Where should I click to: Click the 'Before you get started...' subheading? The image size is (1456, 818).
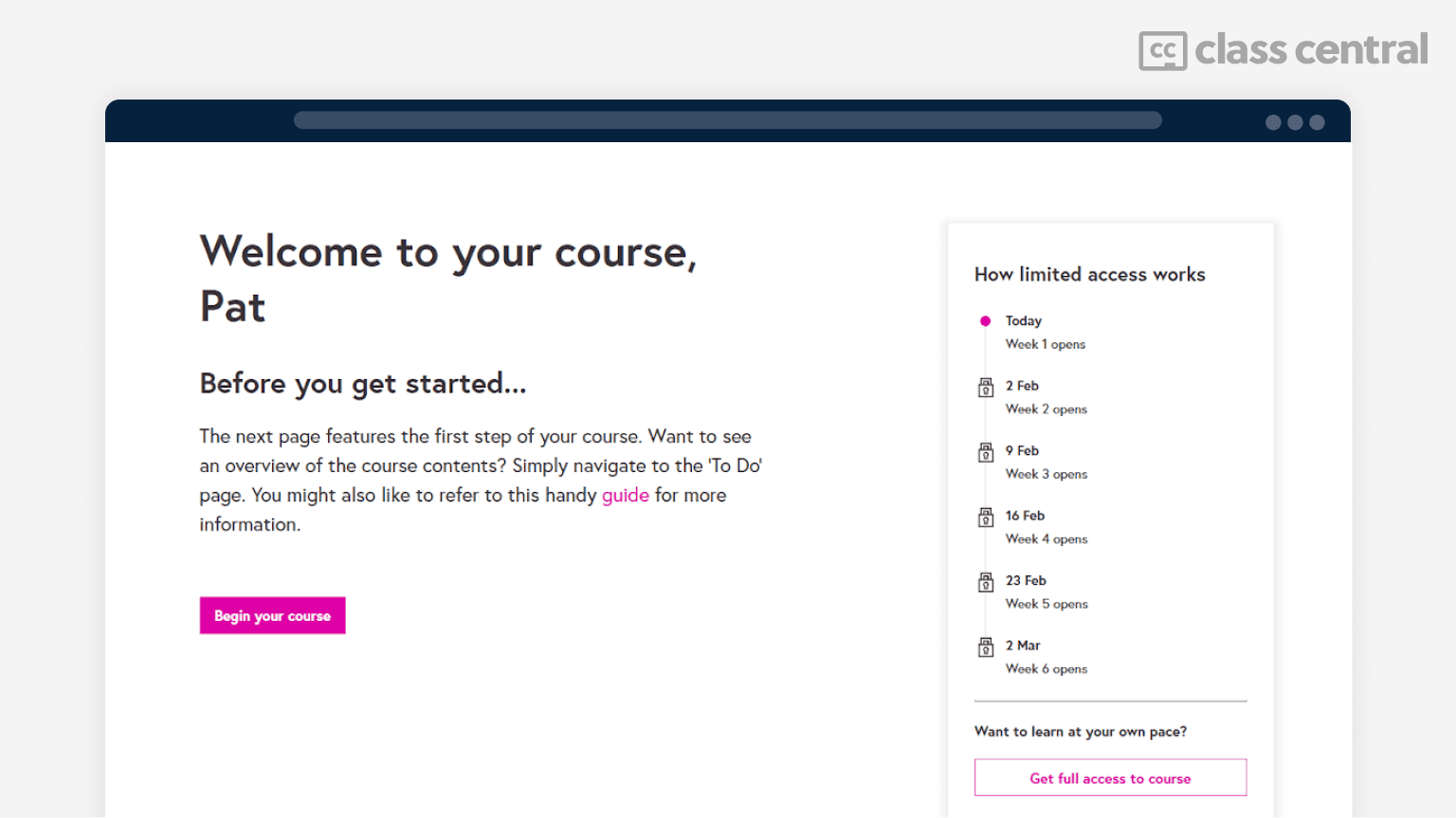pyautogui.click(x=362, y=384)
